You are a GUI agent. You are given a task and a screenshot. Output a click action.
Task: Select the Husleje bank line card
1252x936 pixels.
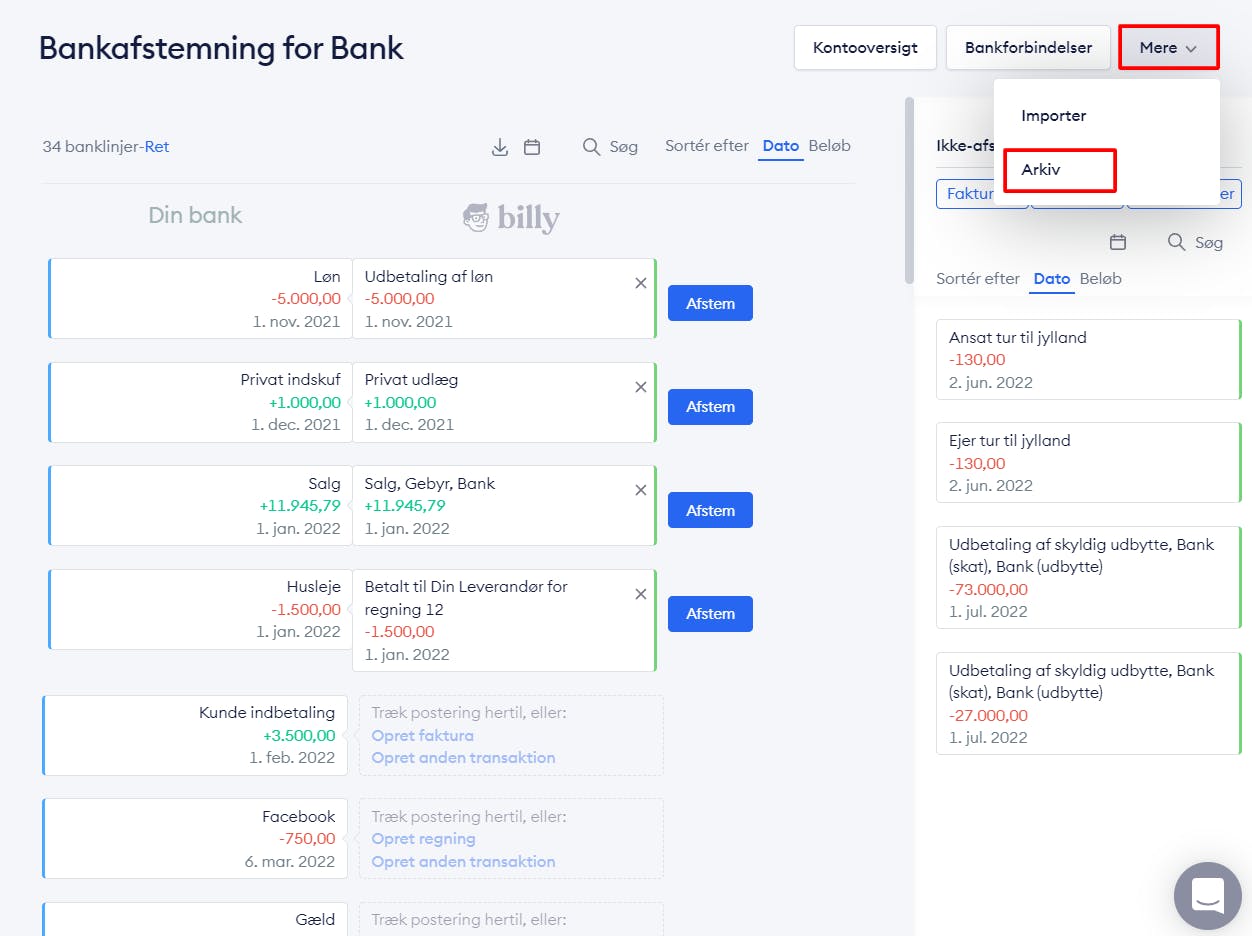click(x=200, y=609)
